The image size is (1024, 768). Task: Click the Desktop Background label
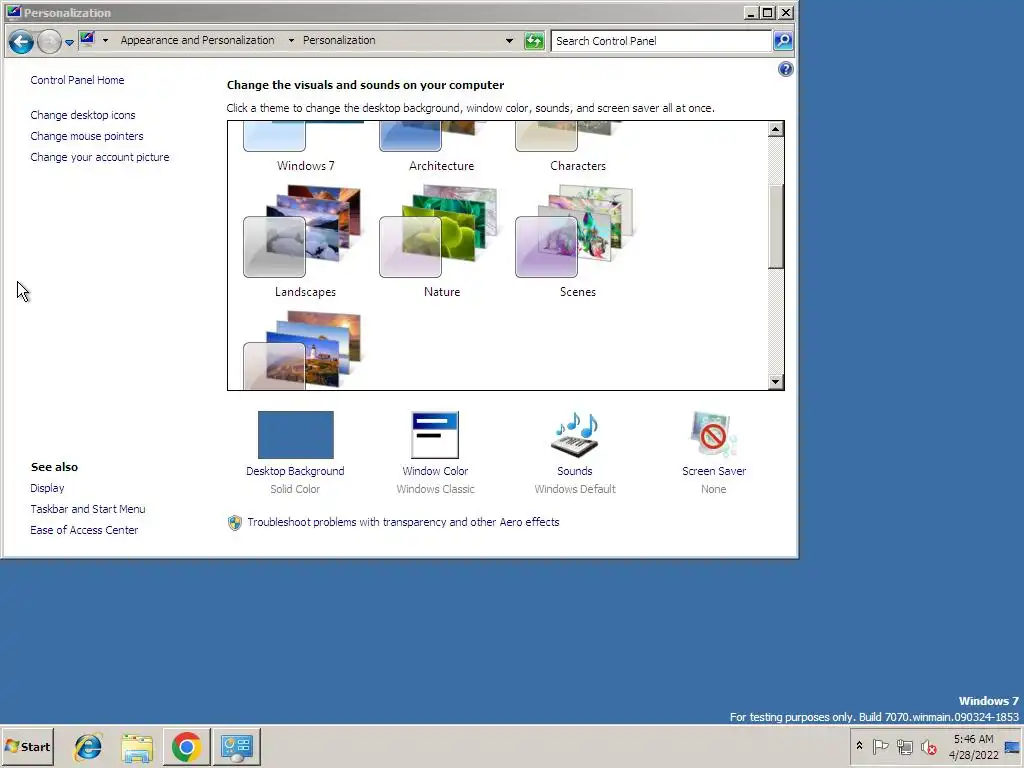[x=295, y=471]
